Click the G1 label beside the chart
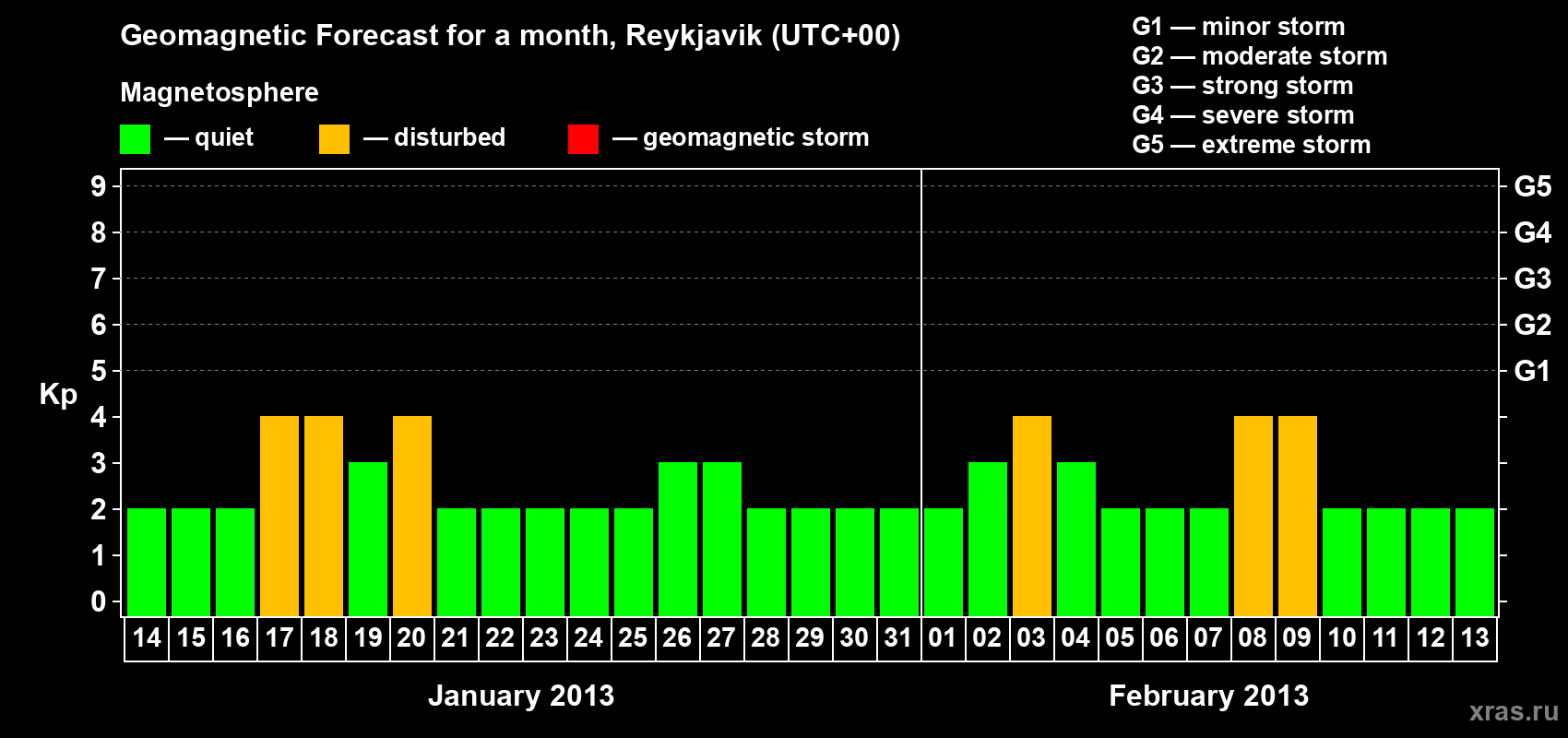Viewport: 1568px width, 738px height. 1533,371
